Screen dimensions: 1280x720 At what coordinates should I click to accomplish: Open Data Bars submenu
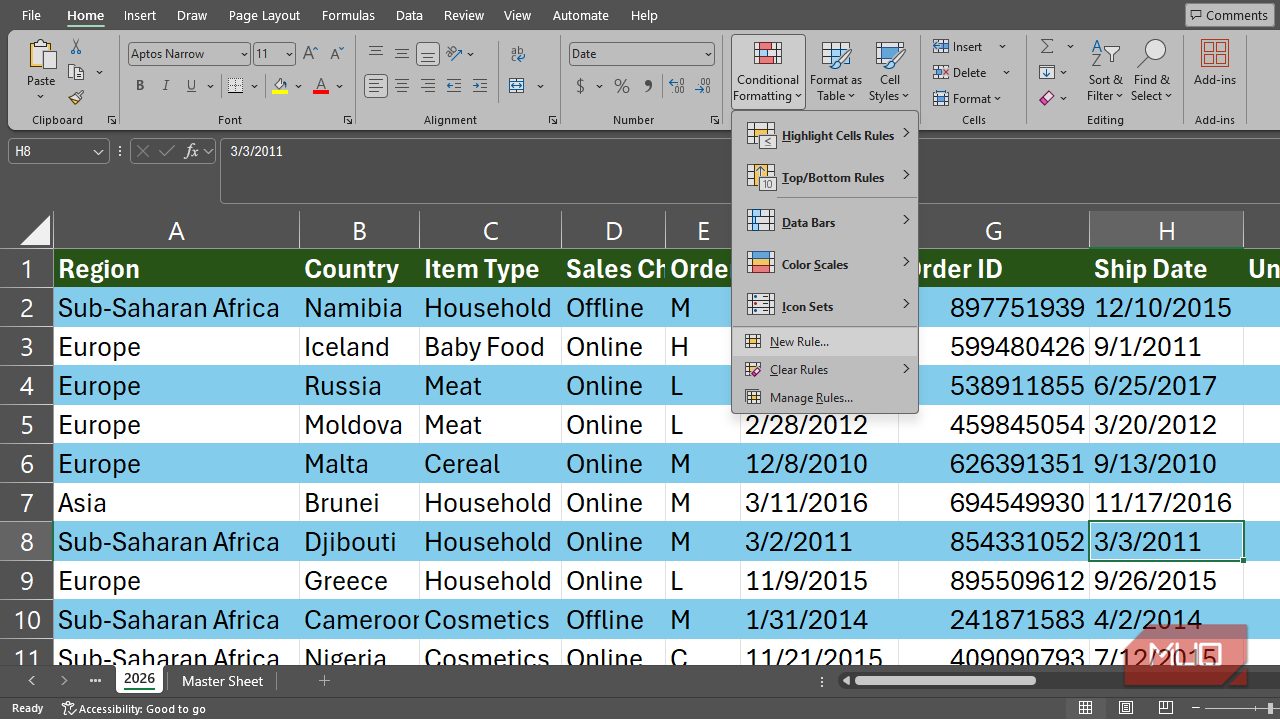825,222
